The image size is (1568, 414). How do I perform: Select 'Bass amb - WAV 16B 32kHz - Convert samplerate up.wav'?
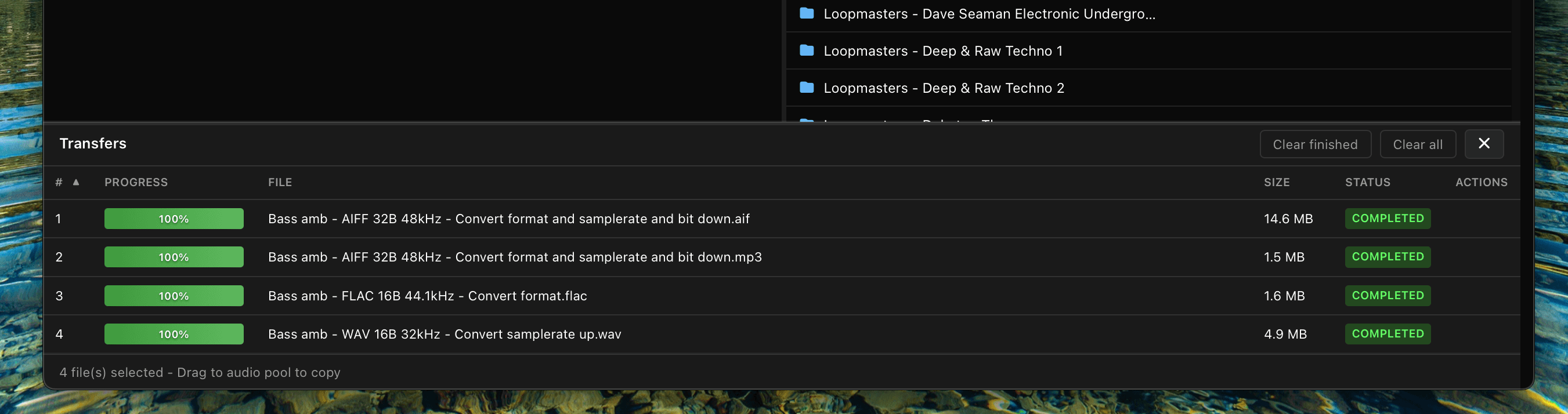(445, 335)
